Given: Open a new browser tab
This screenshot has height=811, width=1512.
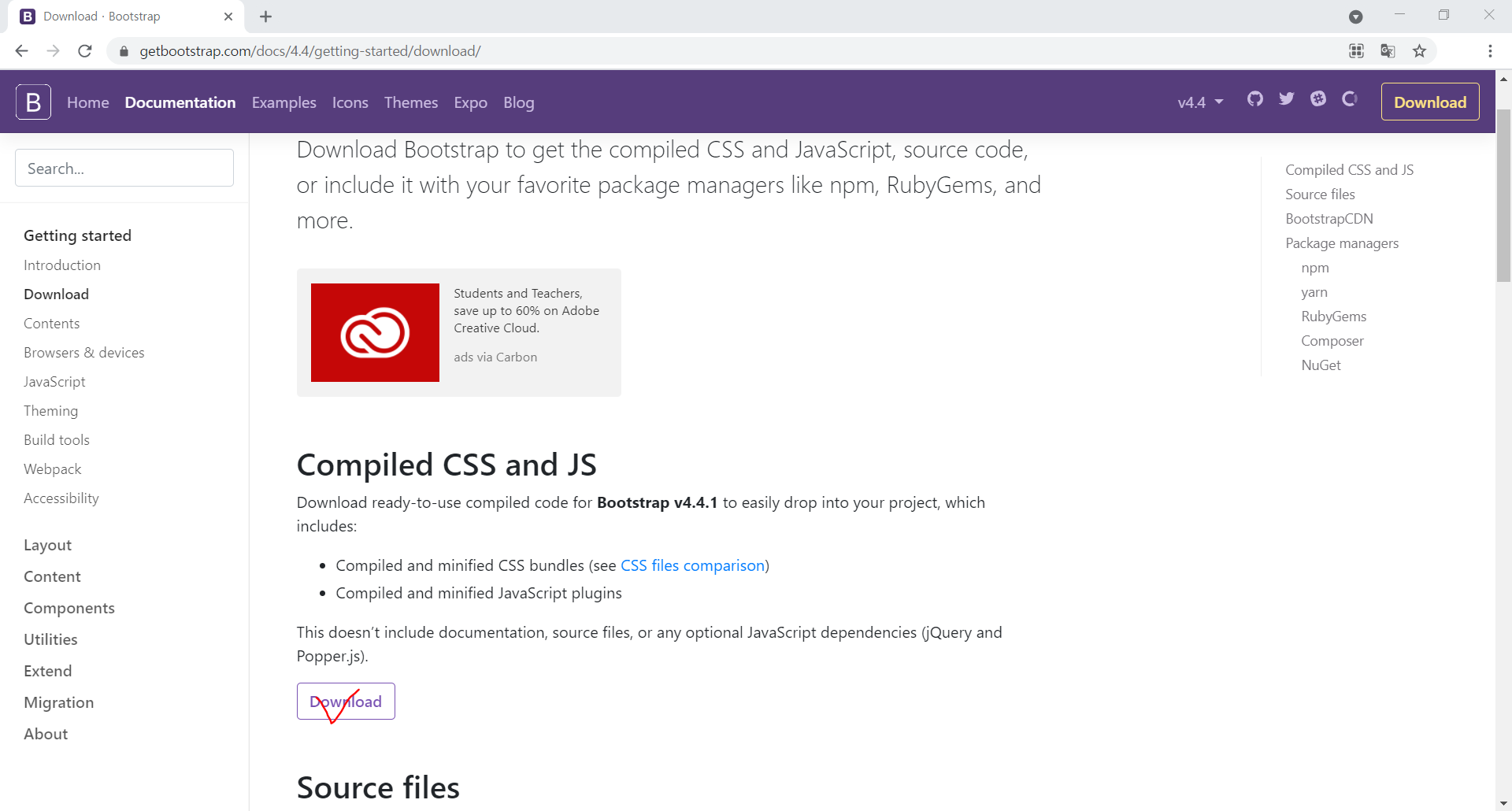Looking at the screenshot, I should click(265, 17).
